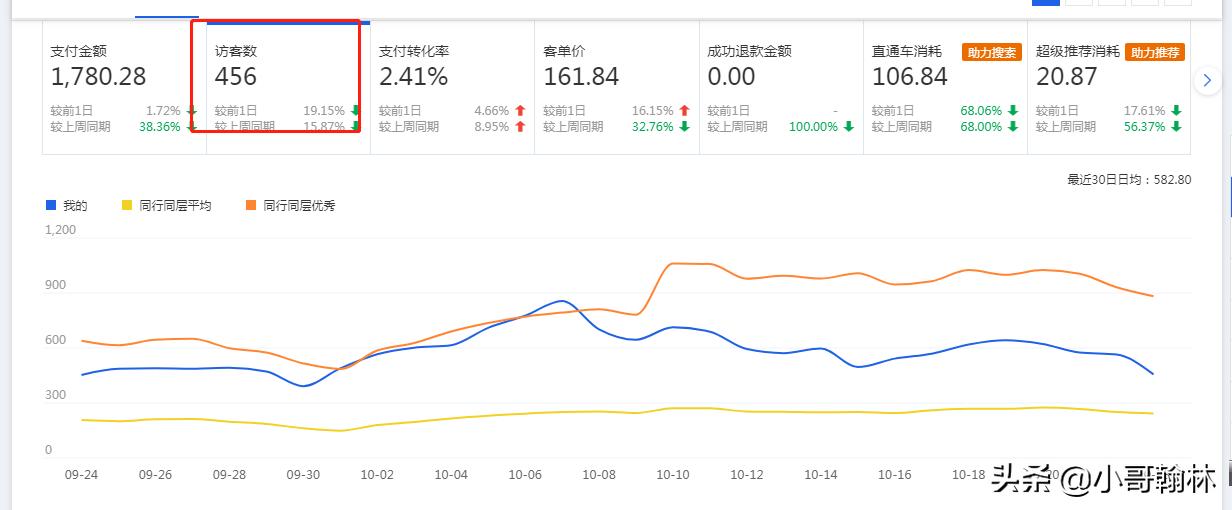
Task: Switch chart to 客单价 metric
Action: (616, 89)
